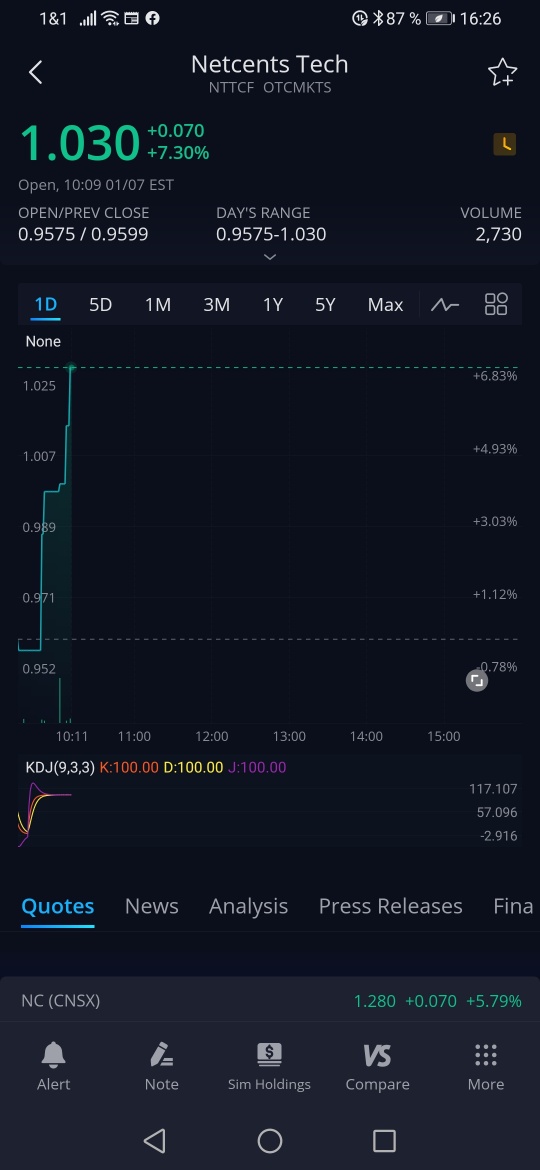Select the 1Y chart range

click(273, 304)
